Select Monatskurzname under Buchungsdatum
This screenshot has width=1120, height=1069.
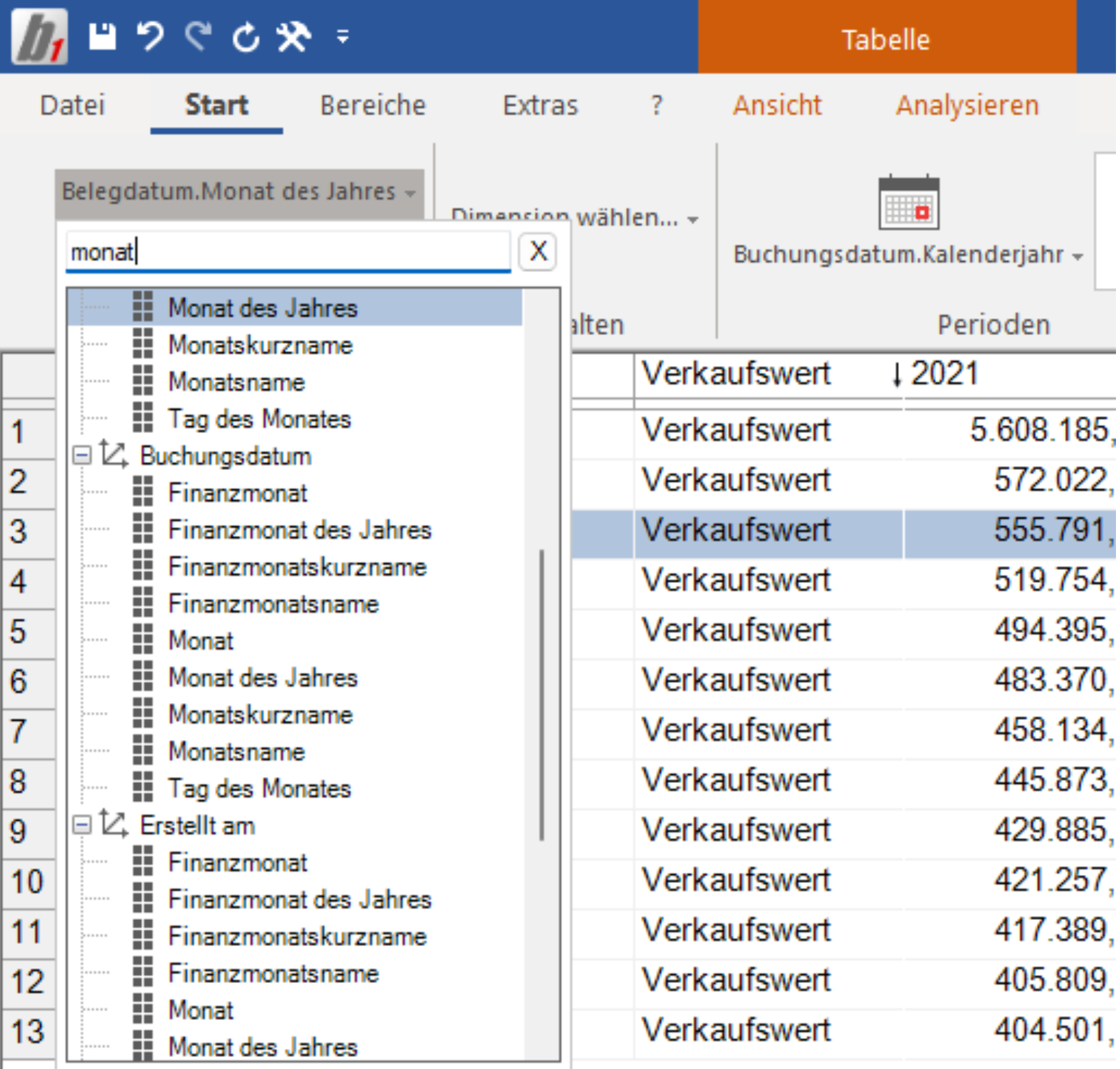pyautogui.click(x=261, y=714)
